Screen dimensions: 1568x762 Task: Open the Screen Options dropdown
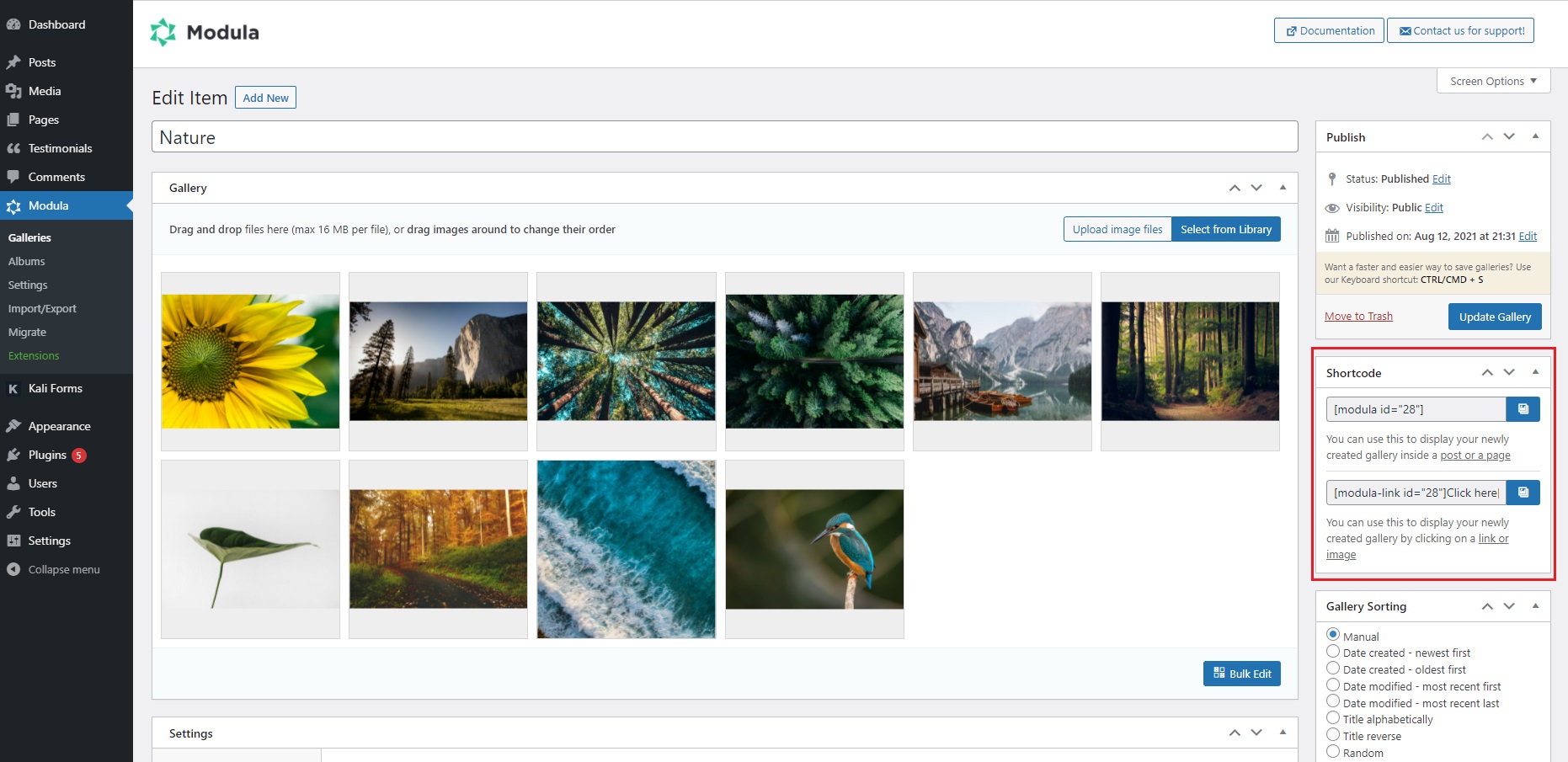click(1492, 80)
